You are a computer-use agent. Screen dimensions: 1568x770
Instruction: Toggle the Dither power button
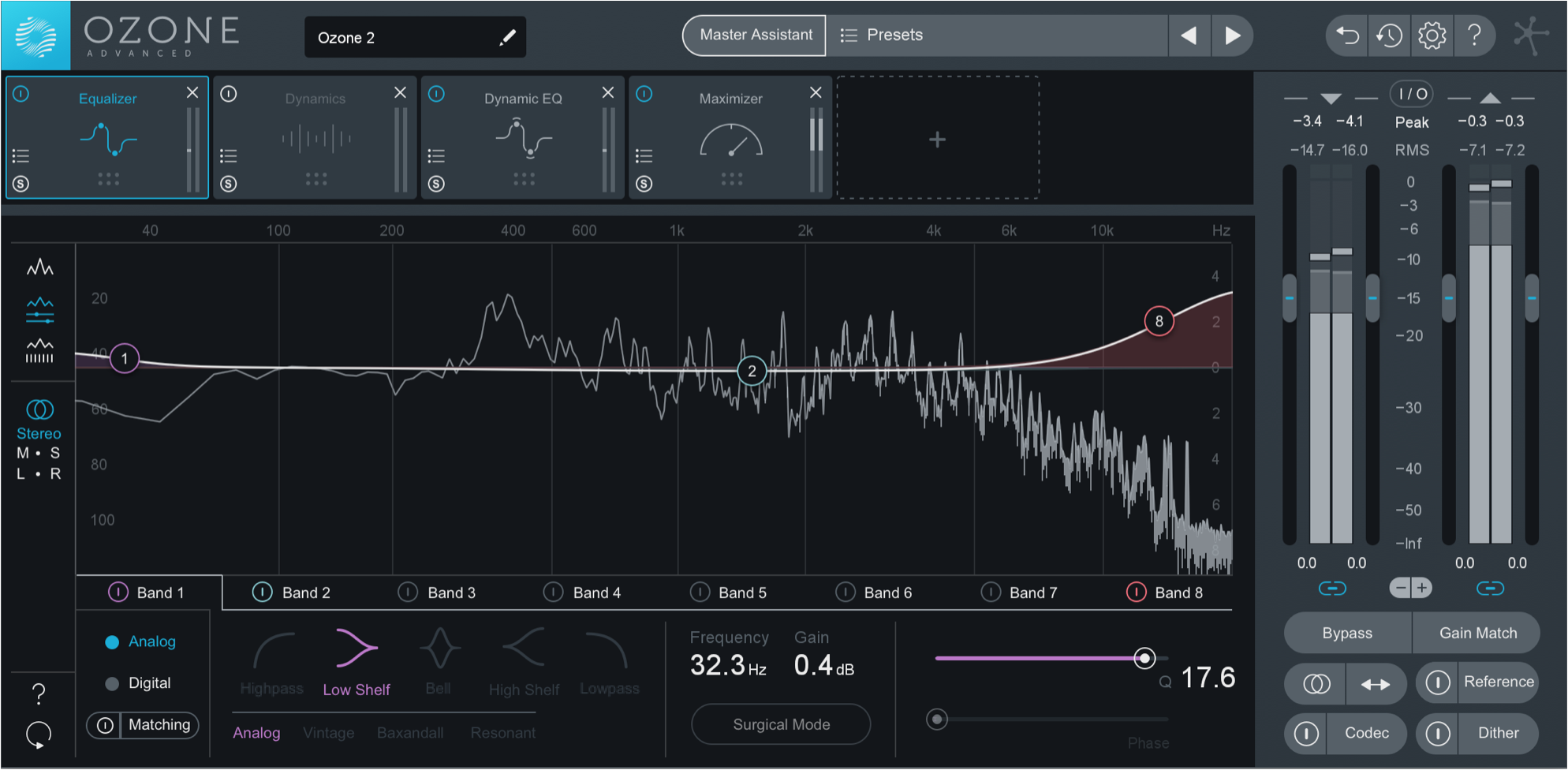pyautogui.click(x=1438, y=734)
